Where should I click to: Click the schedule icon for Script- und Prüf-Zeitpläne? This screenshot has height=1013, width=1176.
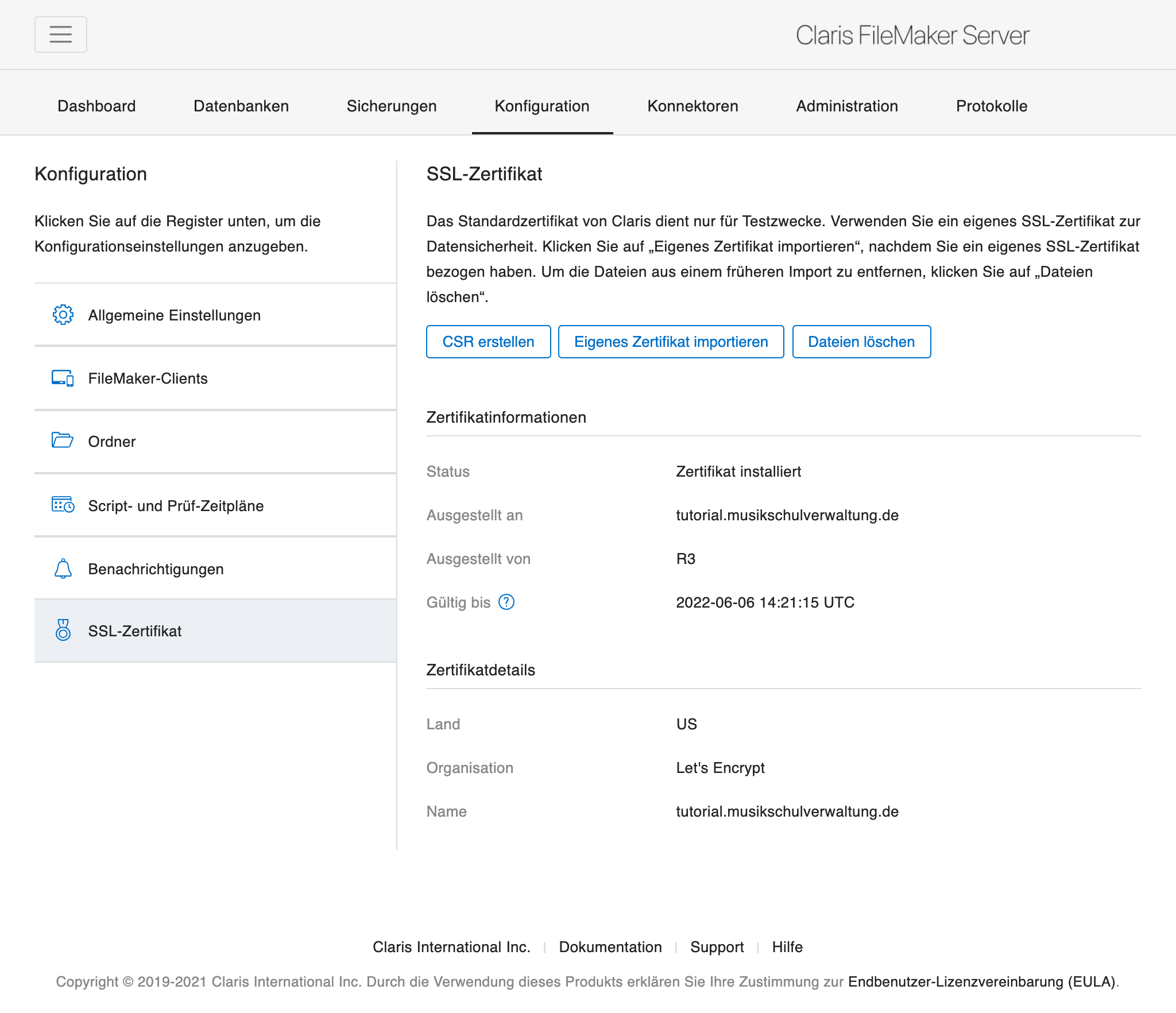63,505
